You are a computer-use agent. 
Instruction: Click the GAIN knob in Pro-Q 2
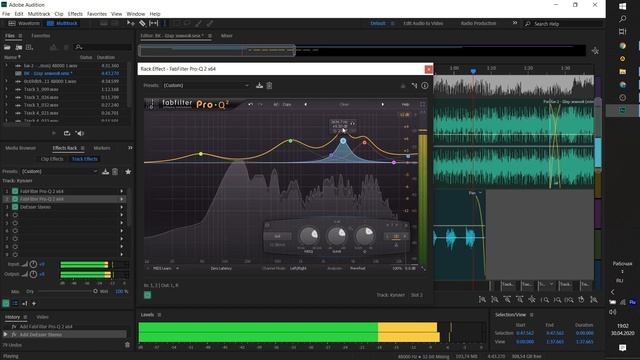[x=337, y=236]
